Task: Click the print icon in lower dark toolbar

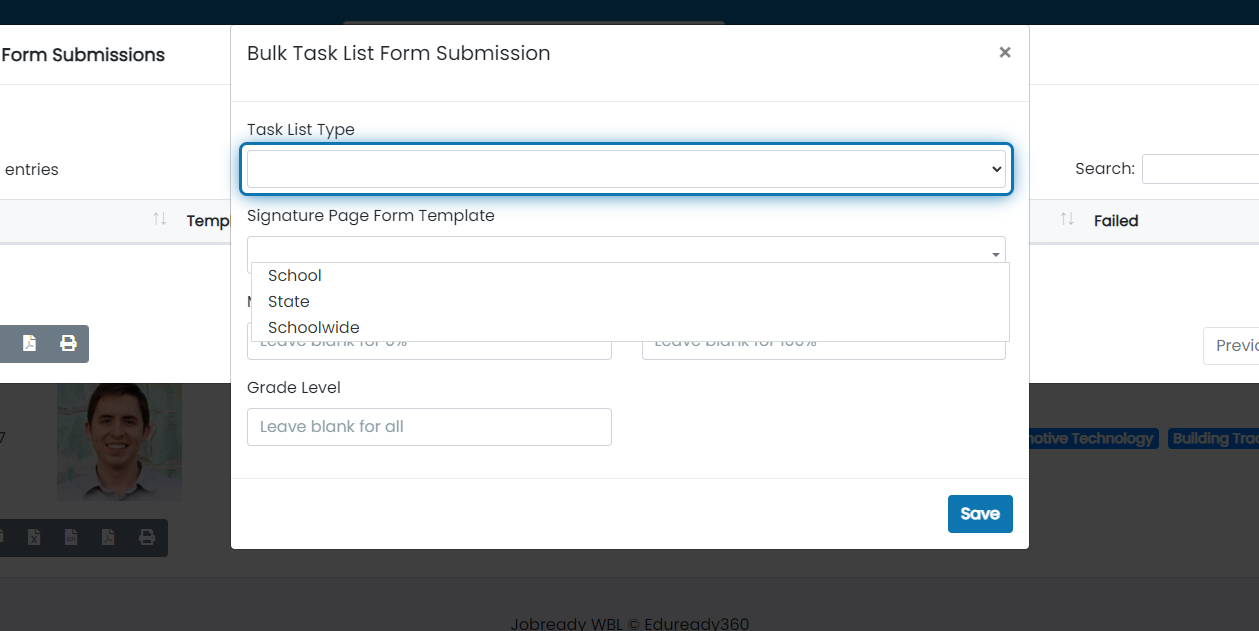Action: 147,537
